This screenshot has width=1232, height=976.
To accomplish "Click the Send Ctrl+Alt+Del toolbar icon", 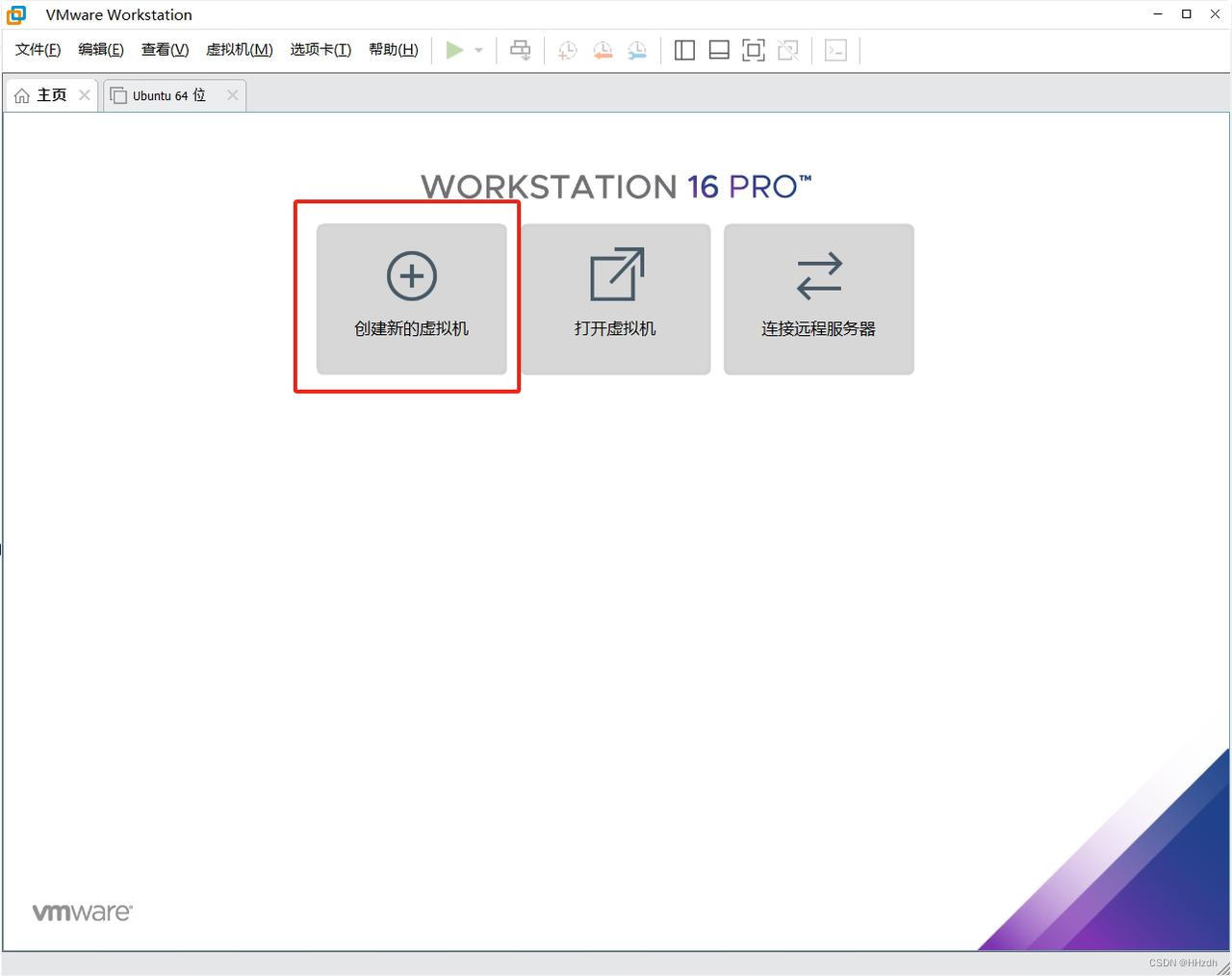I will point(520,50).
